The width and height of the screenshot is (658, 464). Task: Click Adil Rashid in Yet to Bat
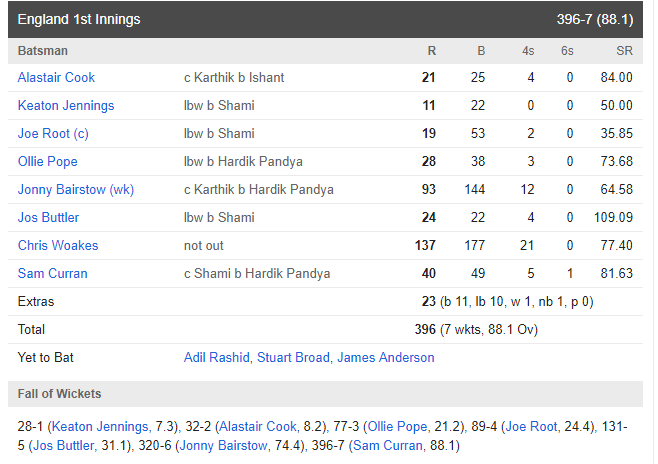[217, 357]
